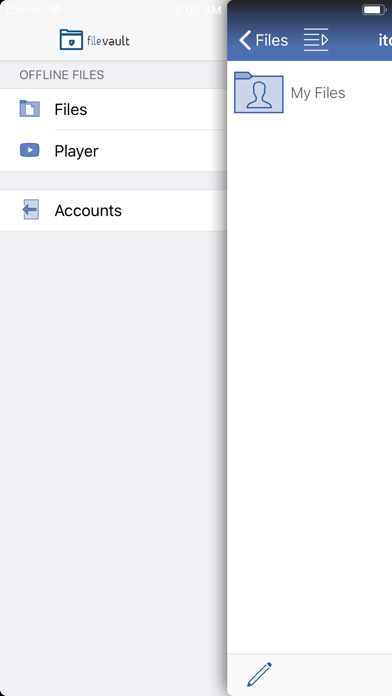
Task: Open the list view options icon
Action: click(x=316, y=40)
